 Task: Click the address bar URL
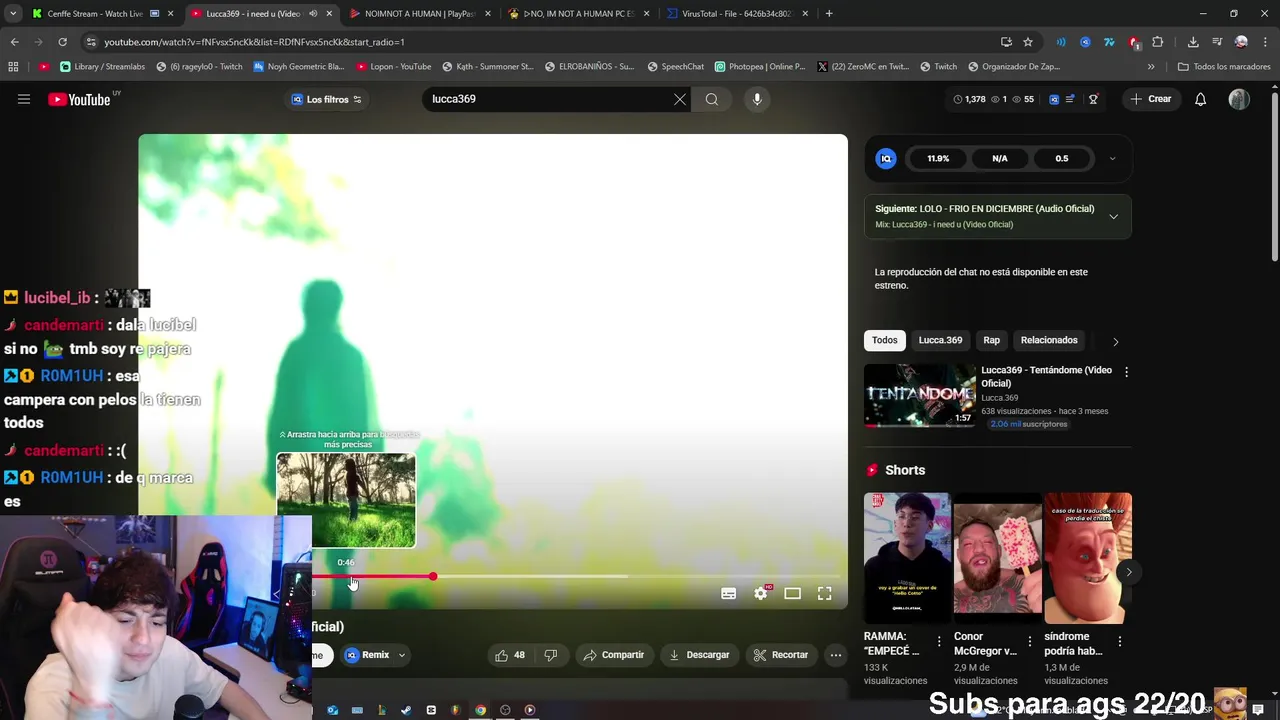(254, 42)
